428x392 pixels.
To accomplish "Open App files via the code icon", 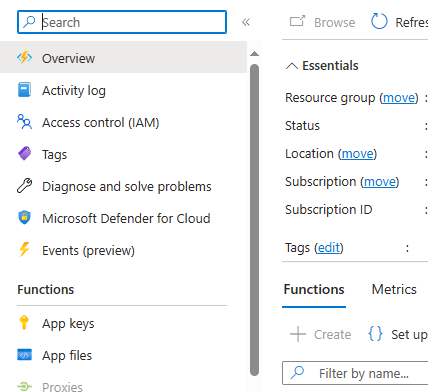I will point(24,355).
